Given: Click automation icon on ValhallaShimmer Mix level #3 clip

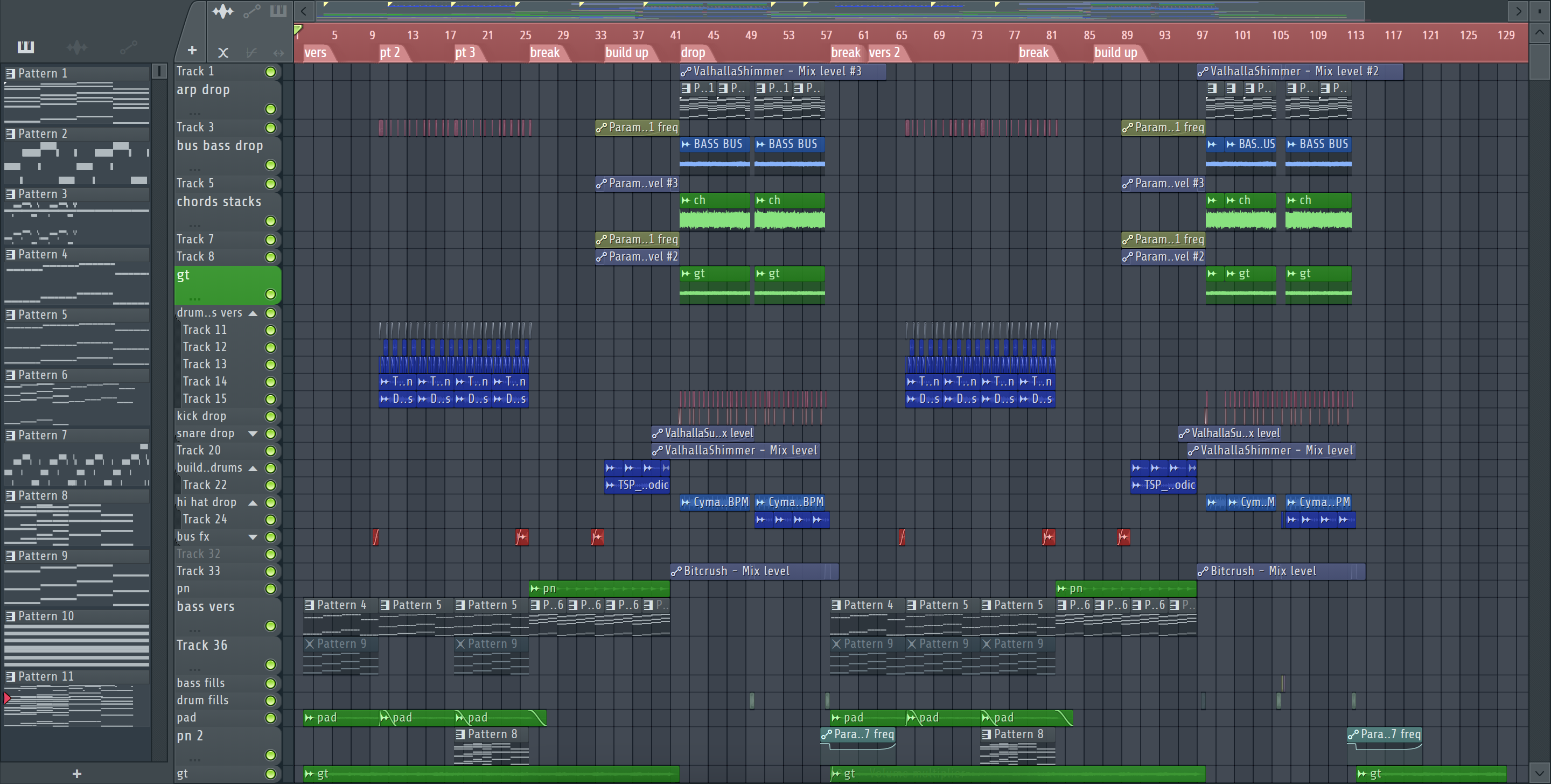Looking at the screenshot, I should click(686, 72).
